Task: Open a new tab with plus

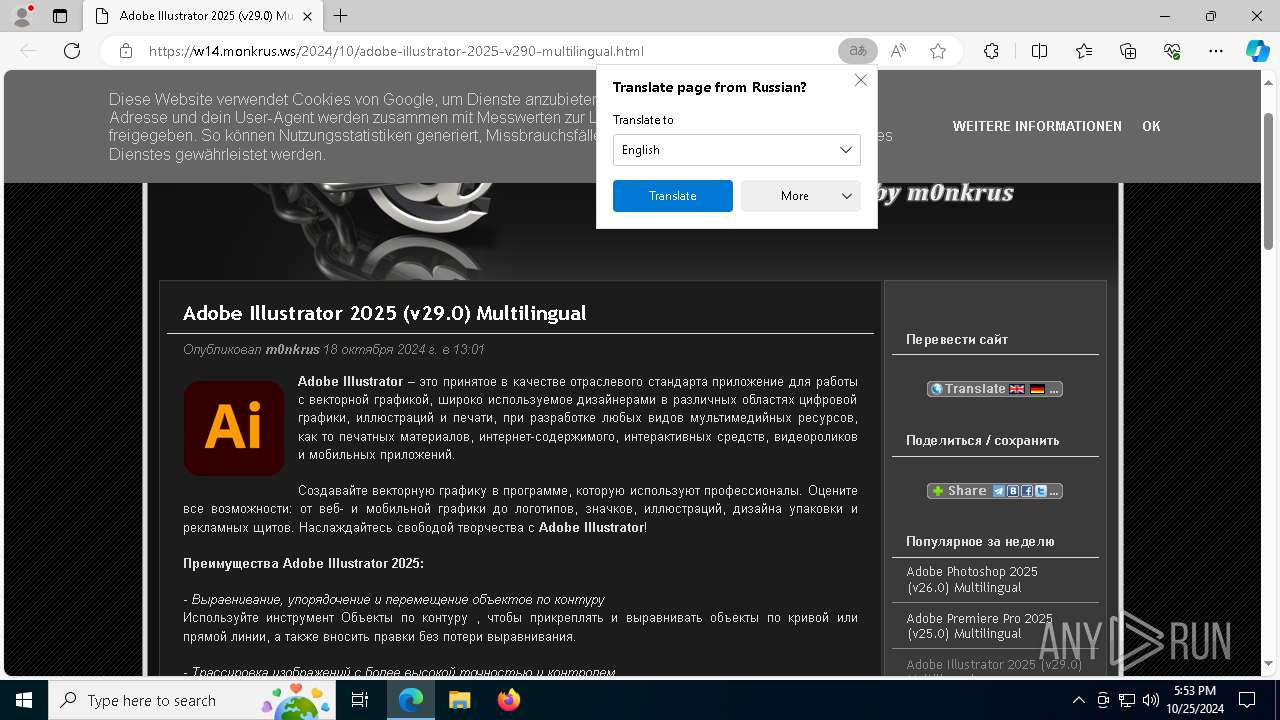Action: (x=340, y=16)
